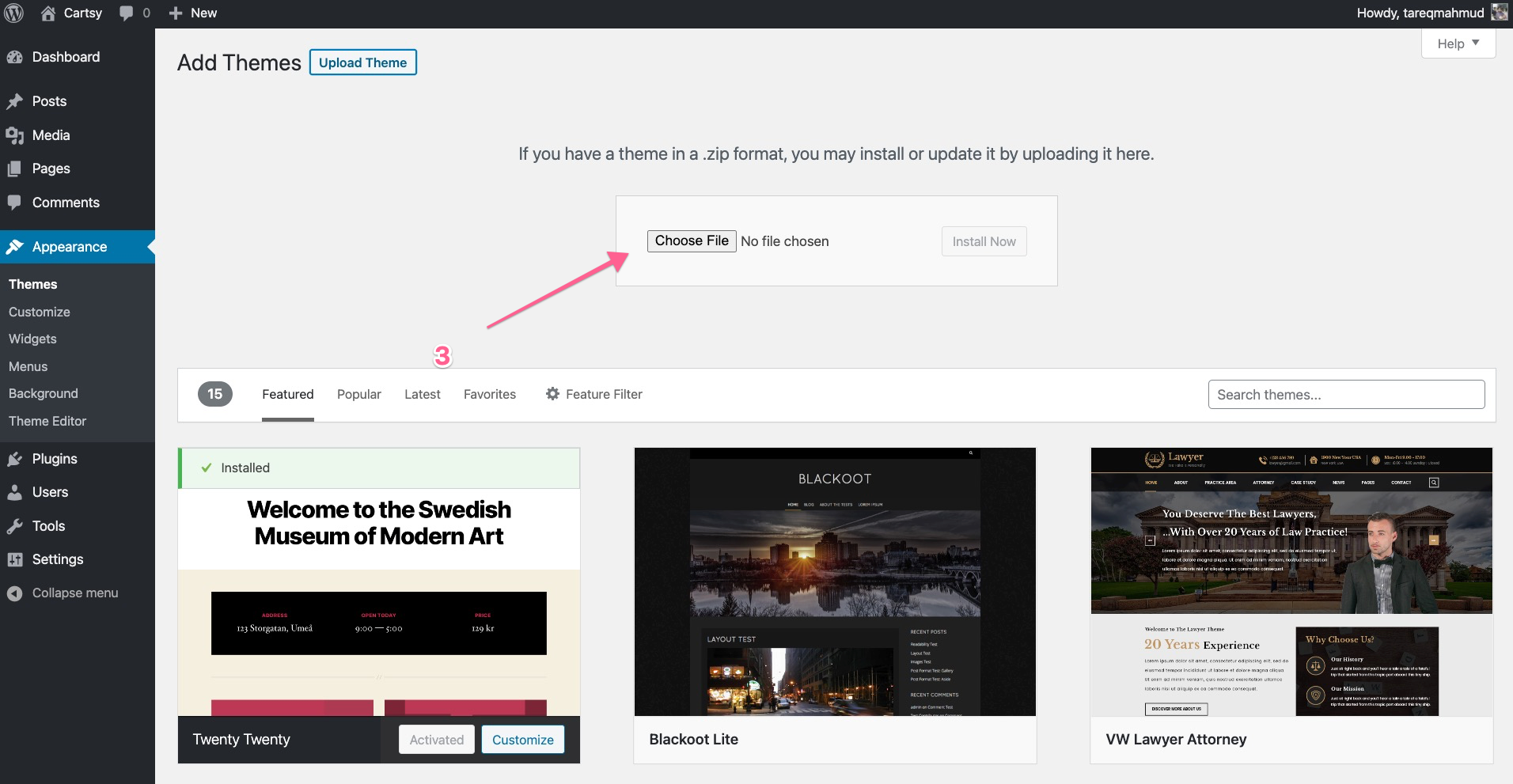1513x784 pixels.
Task: Click the Collapse menu arrow icon
Action: click(x=15, y=593)
